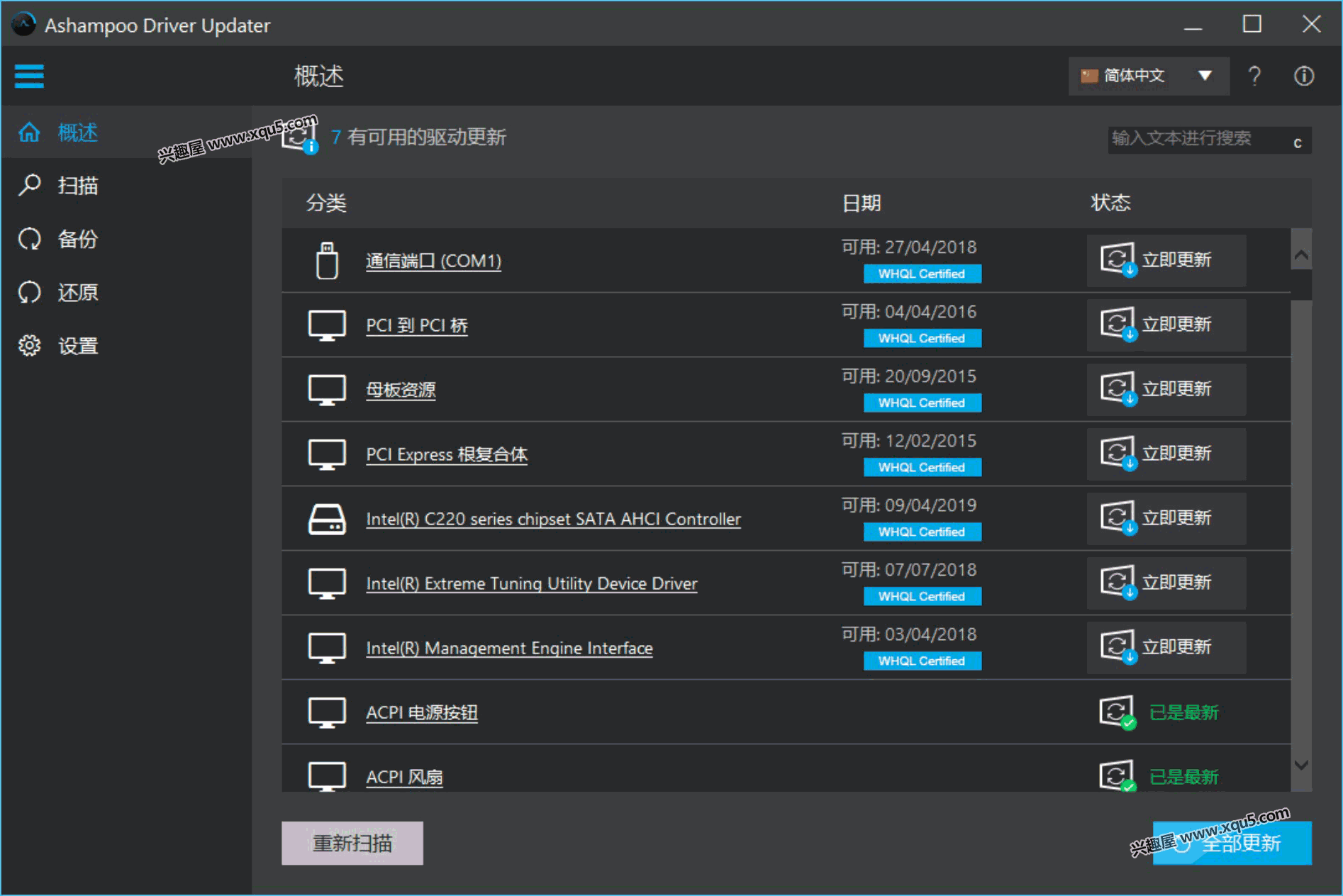Screen dimensions: 1343x896
Task: Open the 设置 settings section
Action: pyautogui.click(x=126, y=346)
